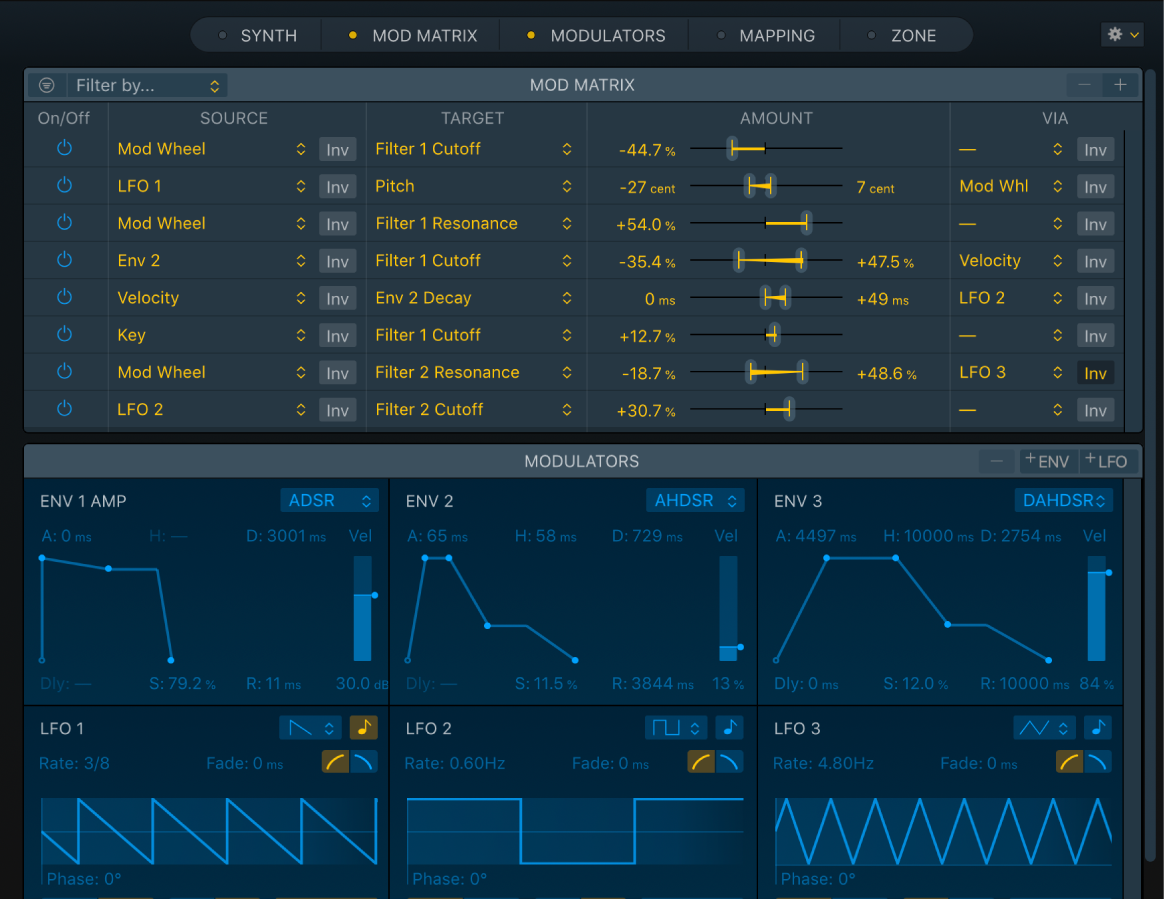Click +ENV to add an envelope
This screenshot has height=900, width=1166.
[1048, 461]
